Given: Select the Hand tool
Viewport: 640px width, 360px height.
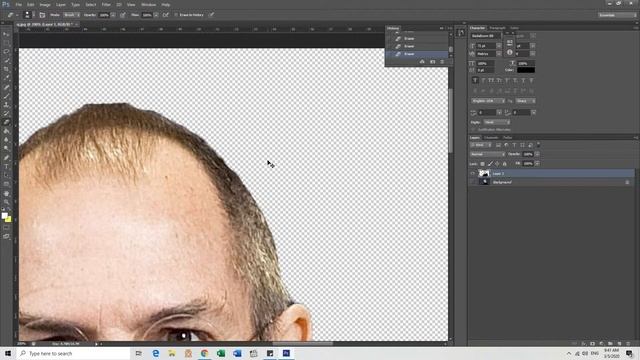Looking at the screenshot, I should [x=6, y=193].
